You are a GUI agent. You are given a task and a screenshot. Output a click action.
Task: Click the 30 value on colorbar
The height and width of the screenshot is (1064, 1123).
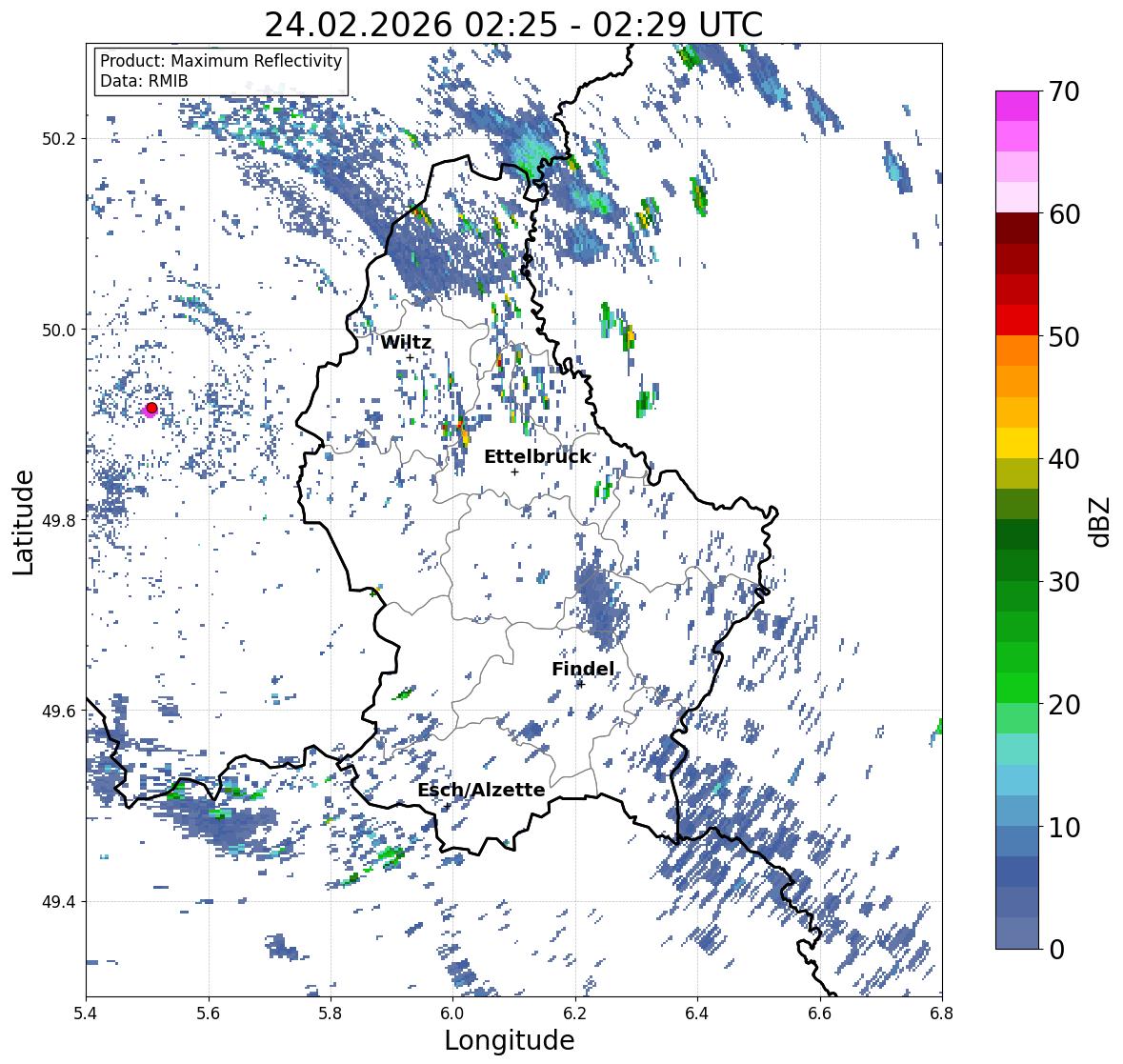pos(1064,581)
